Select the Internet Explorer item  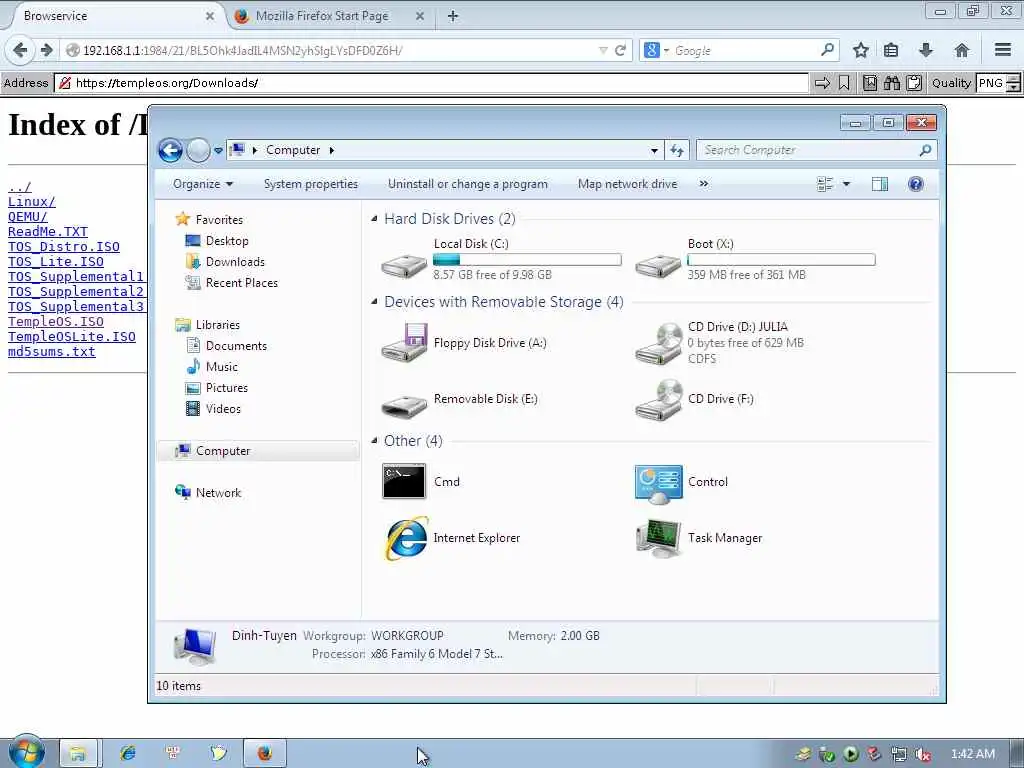point(452,538)
